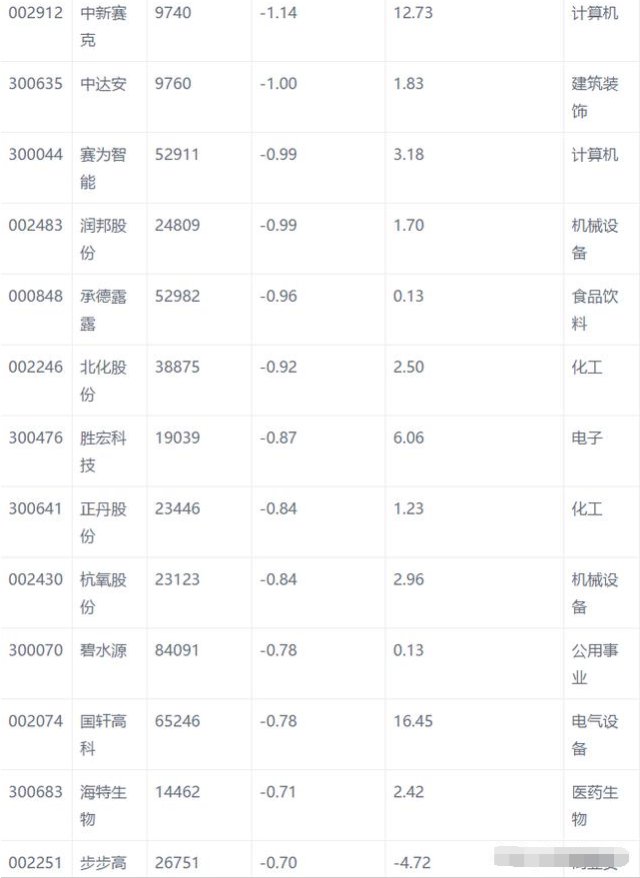Select the 建筑装饰 industry cell
Viewport: 640px width, 878px height.
pos(594,98)
